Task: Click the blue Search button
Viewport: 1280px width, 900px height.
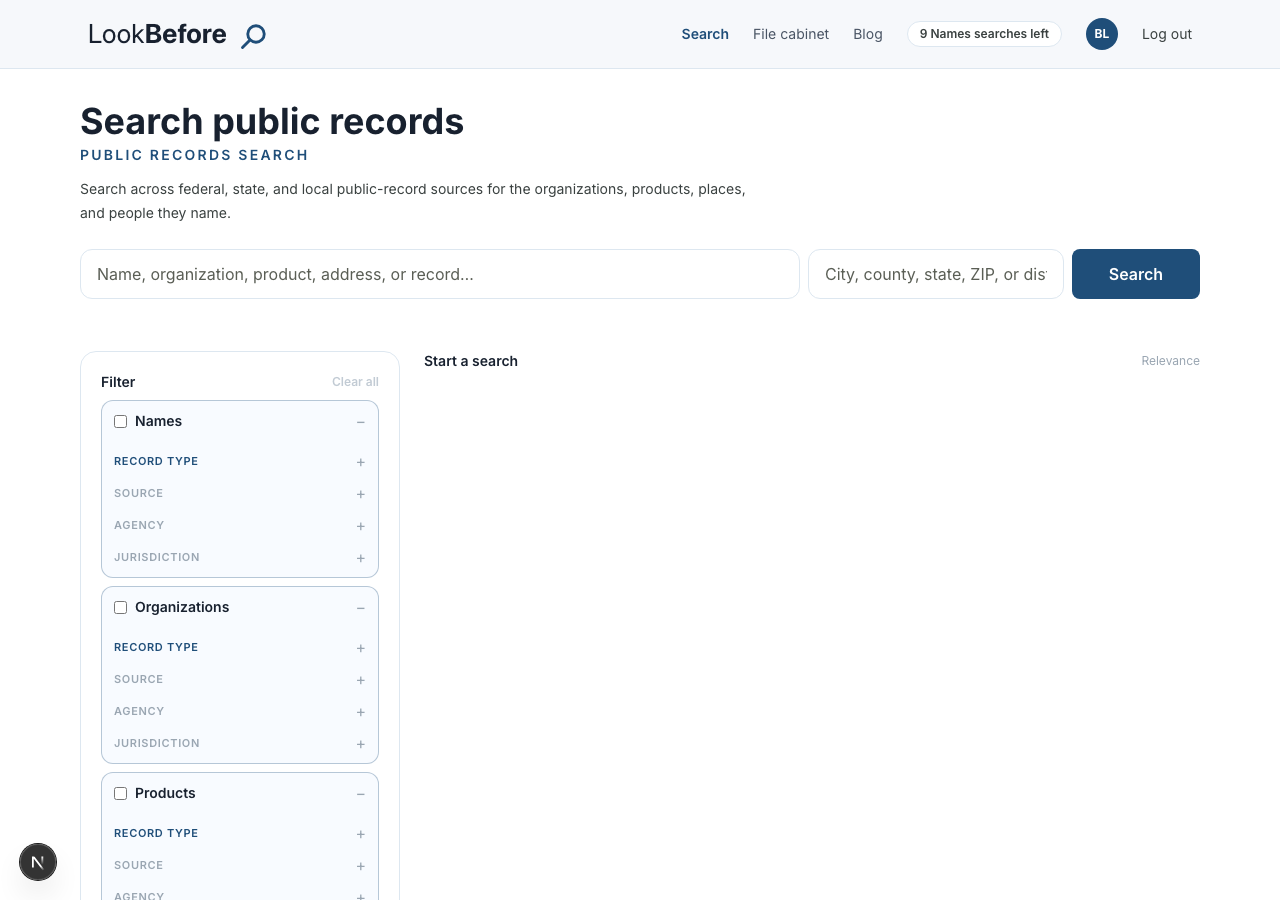Action: (x=1136, y=274)
